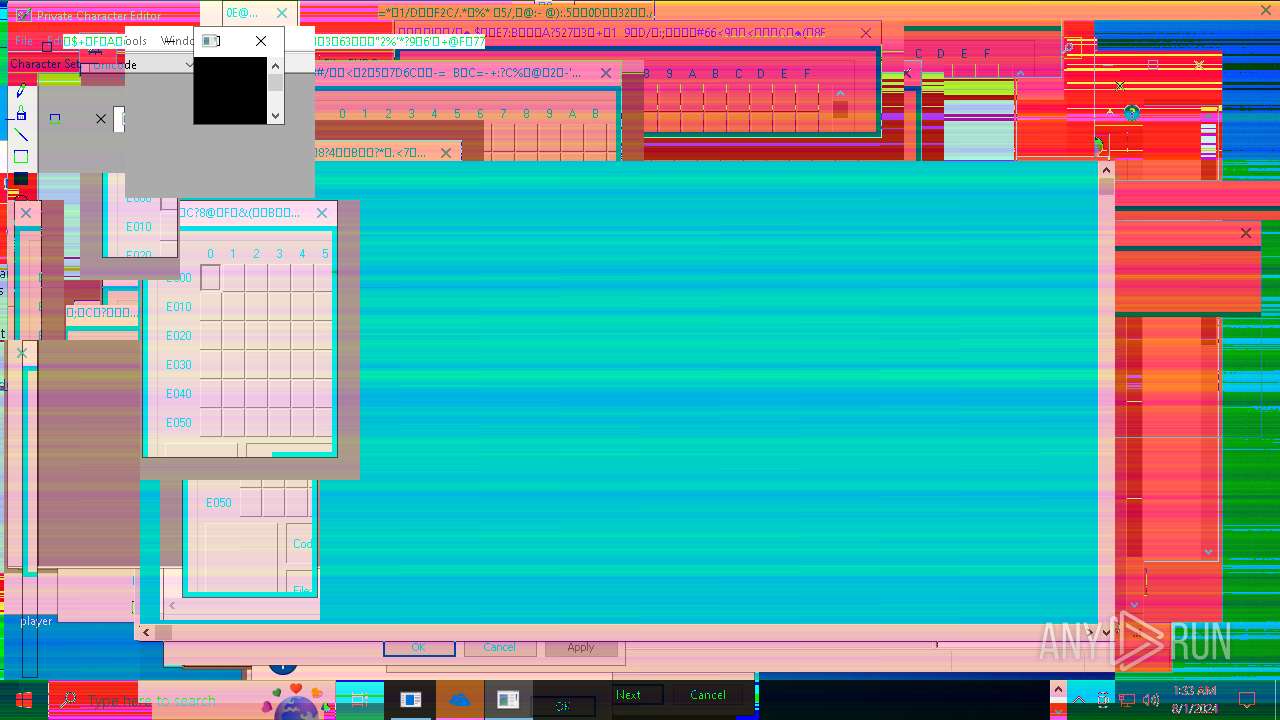
Task: Select the Straight Line tool
Action: [x=21, y=135]
